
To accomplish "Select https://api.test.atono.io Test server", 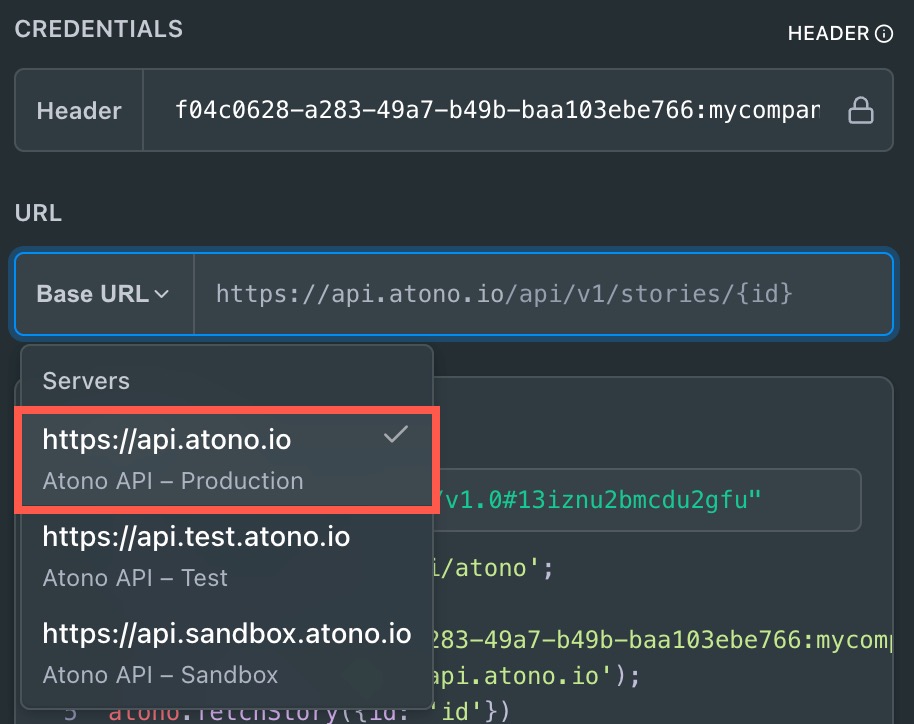I will (227, 556).
